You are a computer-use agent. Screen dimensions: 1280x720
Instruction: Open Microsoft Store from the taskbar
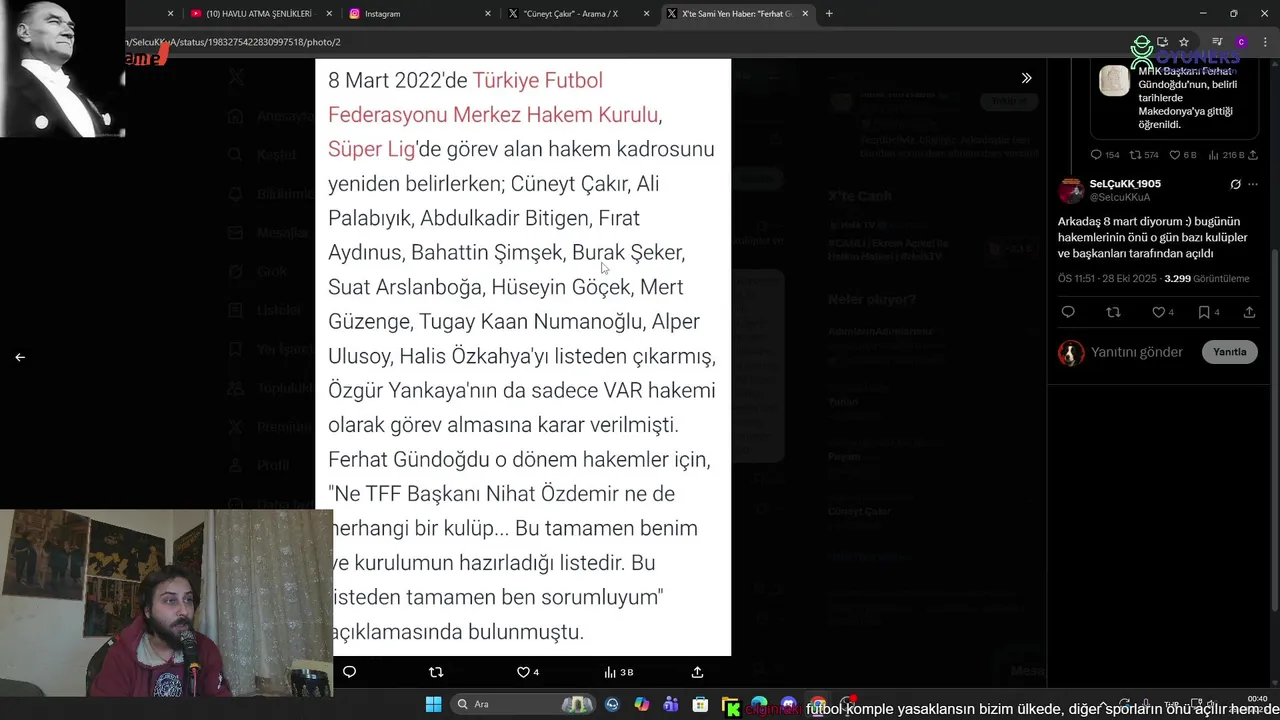click(x=700, y=704)
